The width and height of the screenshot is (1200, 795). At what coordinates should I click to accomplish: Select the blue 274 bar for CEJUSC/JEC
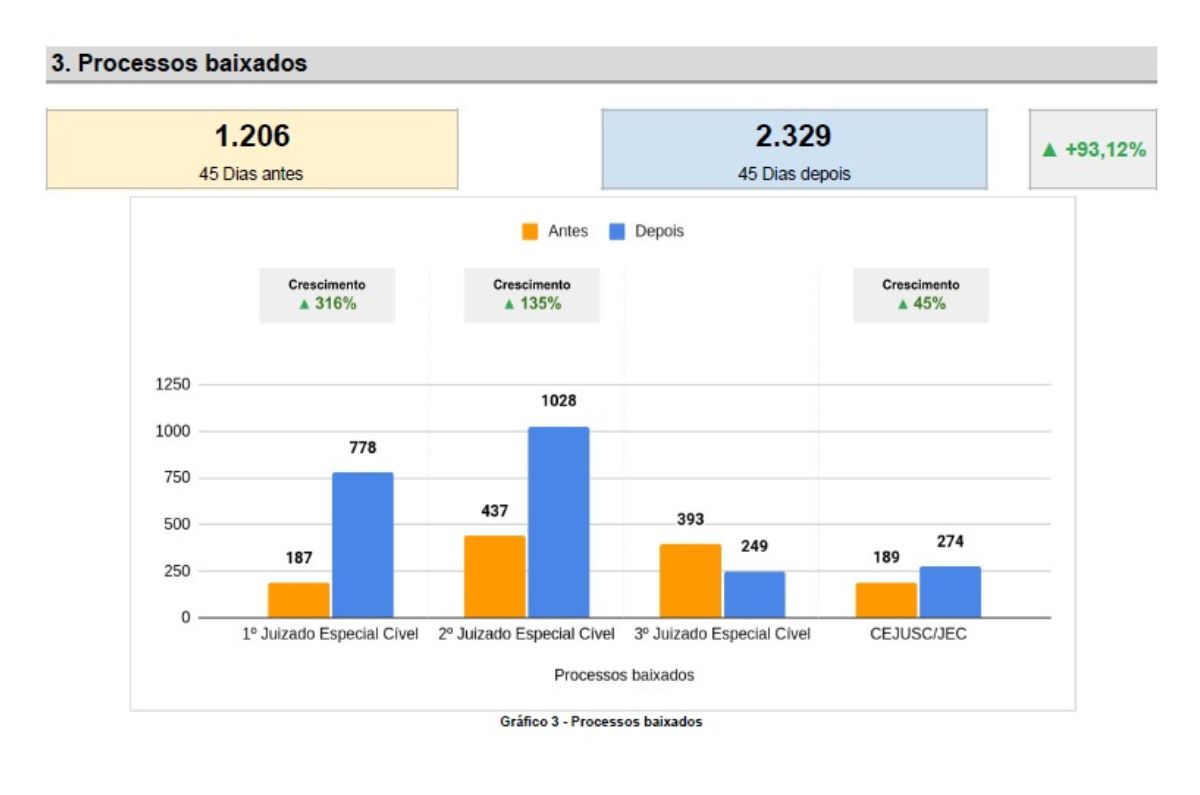click(x=950, y=592)
